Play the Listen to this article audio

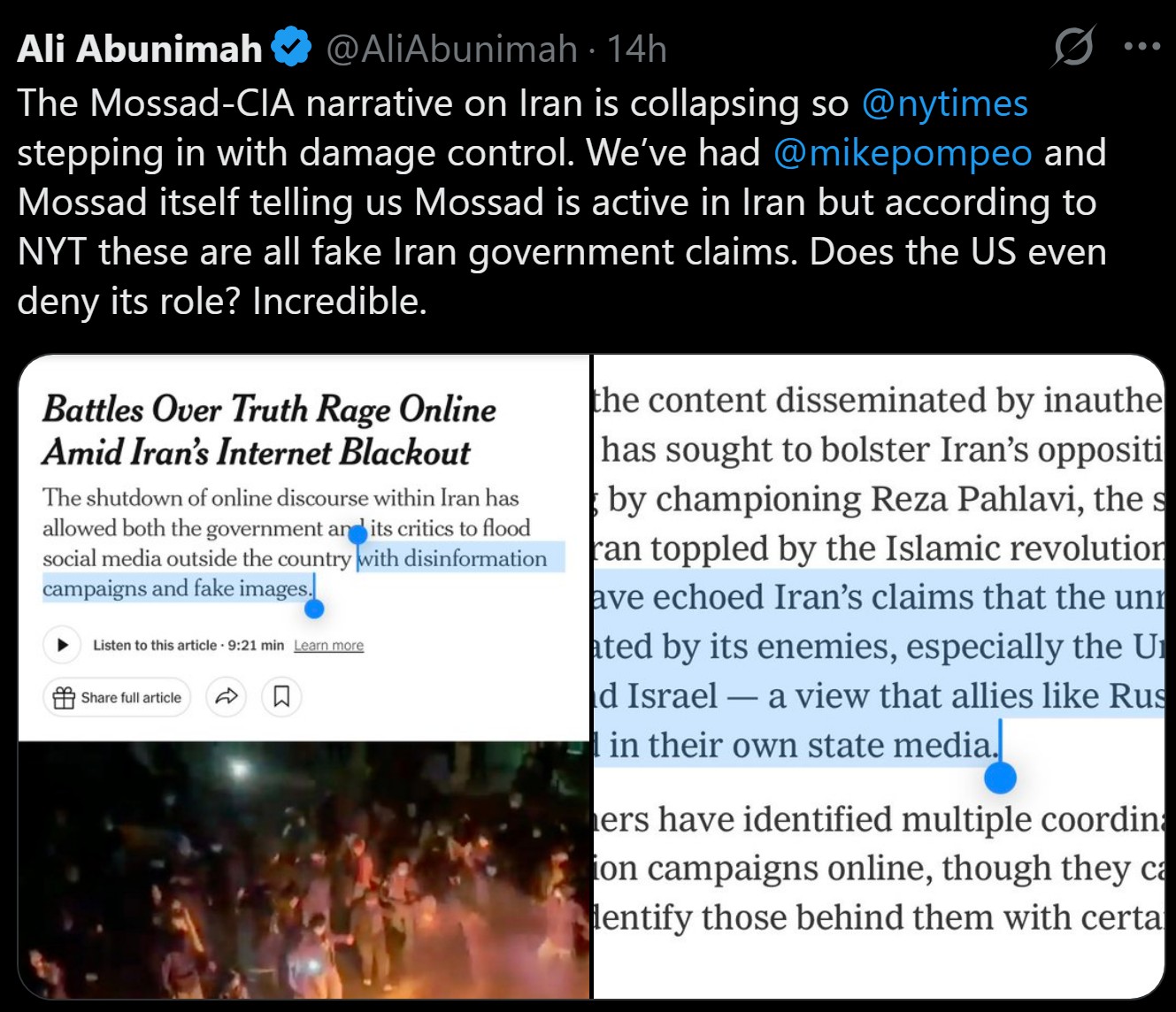tap(63, 645)
